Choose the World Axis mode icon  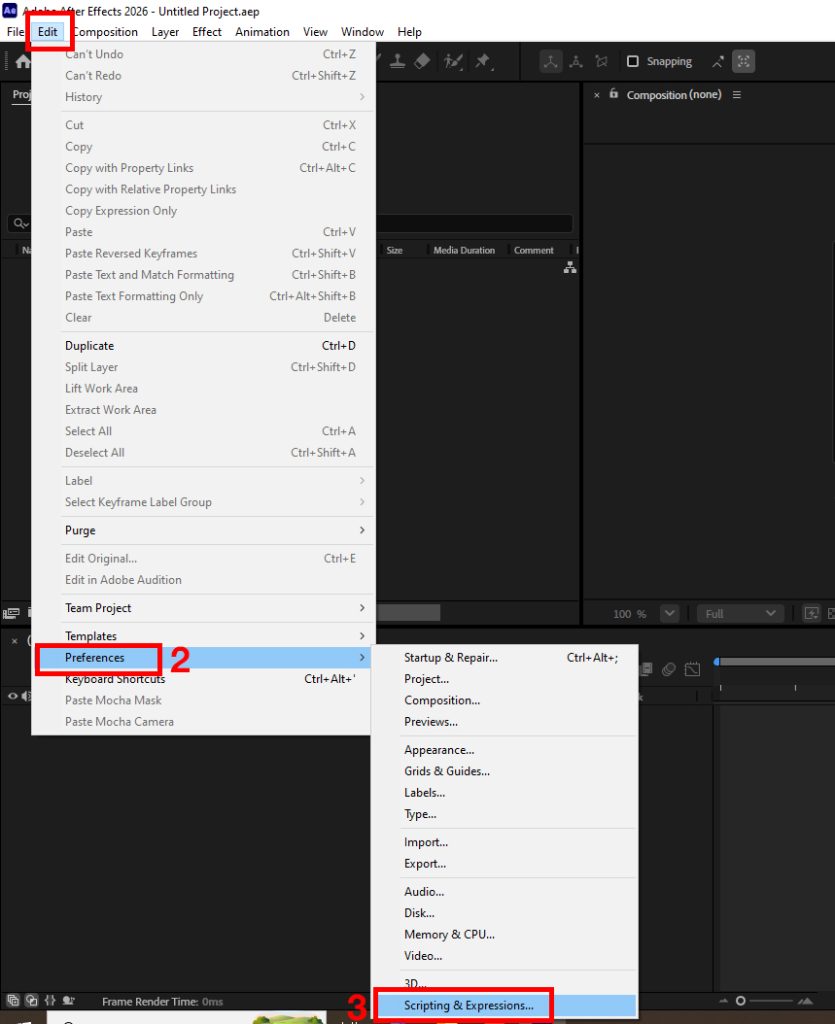[576, 61]
